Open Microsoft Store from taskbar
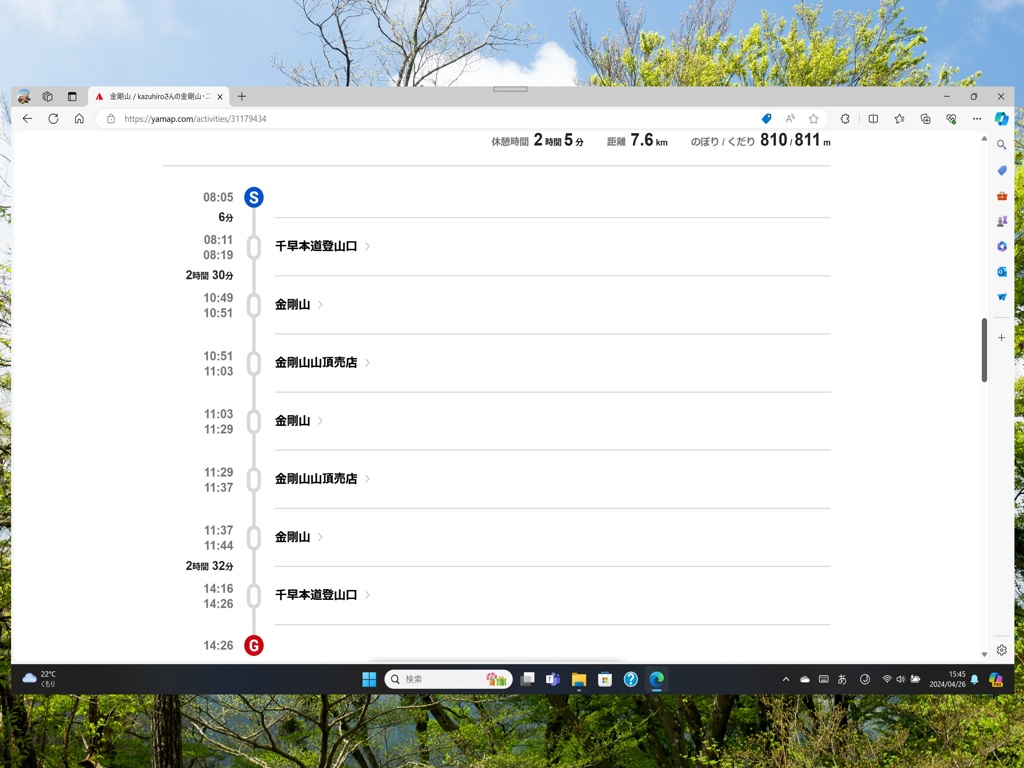This screenshot has height=768, width=1024. [605, 679]
